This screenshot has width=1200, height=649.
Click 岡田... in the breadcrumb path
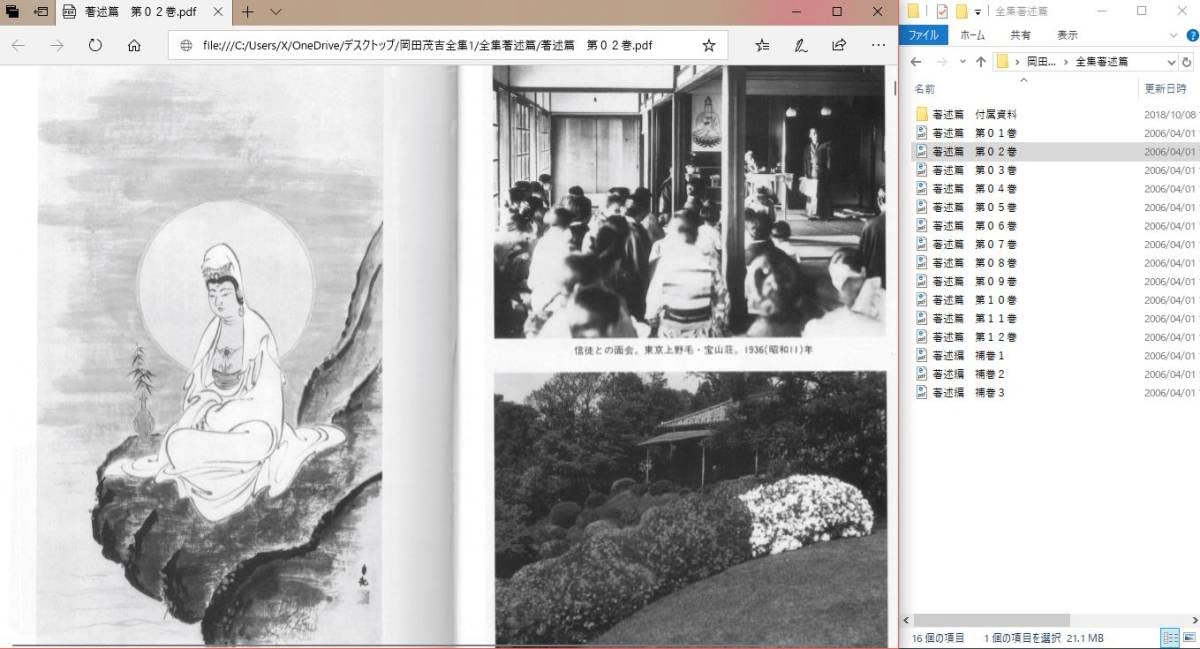point(1043,61)
